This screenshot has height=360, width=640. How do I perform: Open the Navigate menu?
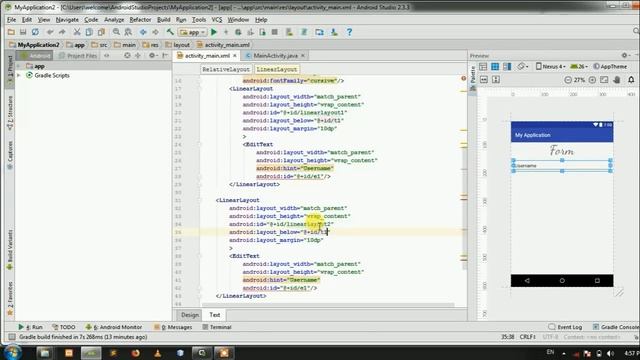[x=67, y=20]
